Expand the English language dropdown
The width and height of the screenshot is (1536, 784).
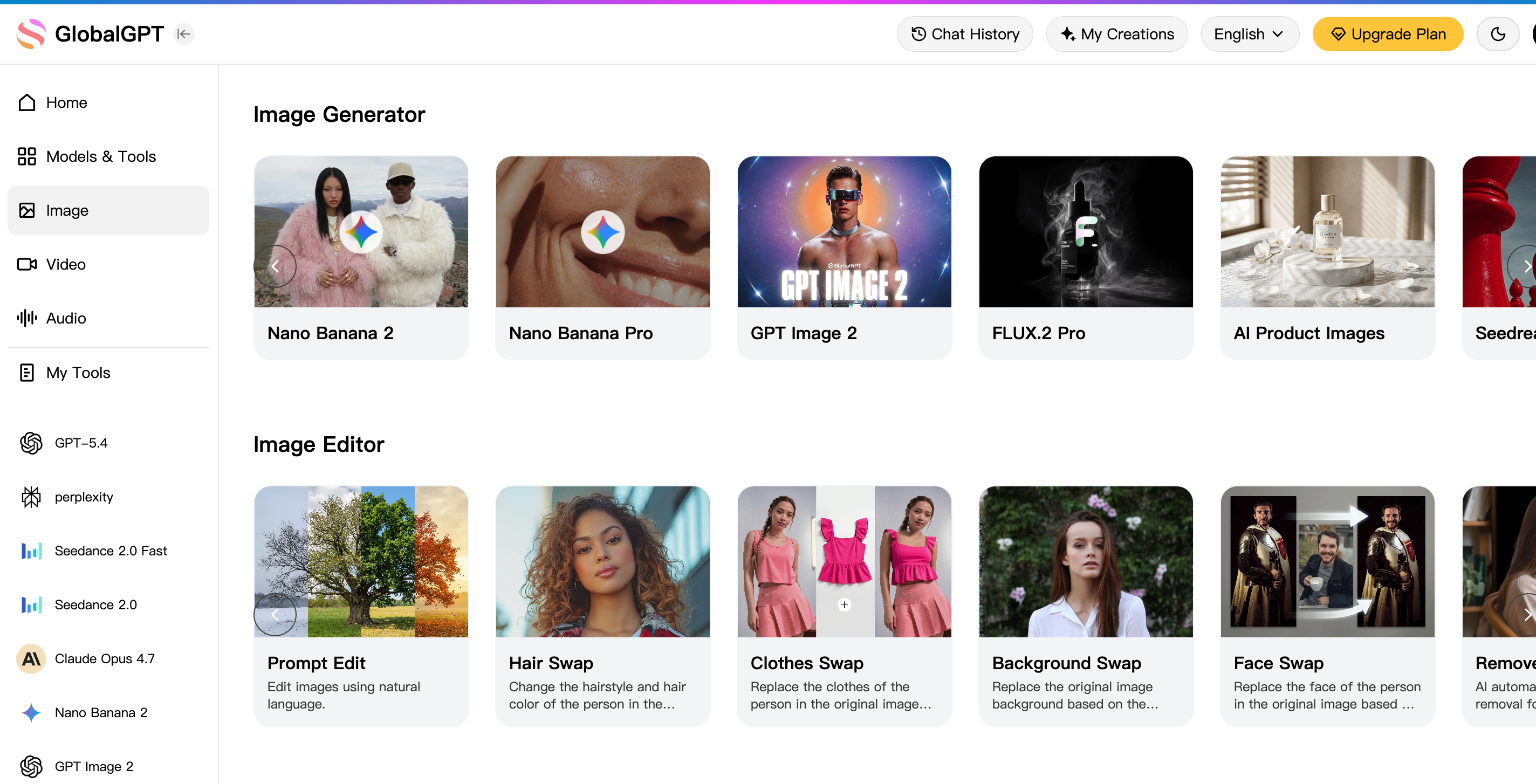[1249, 34]
